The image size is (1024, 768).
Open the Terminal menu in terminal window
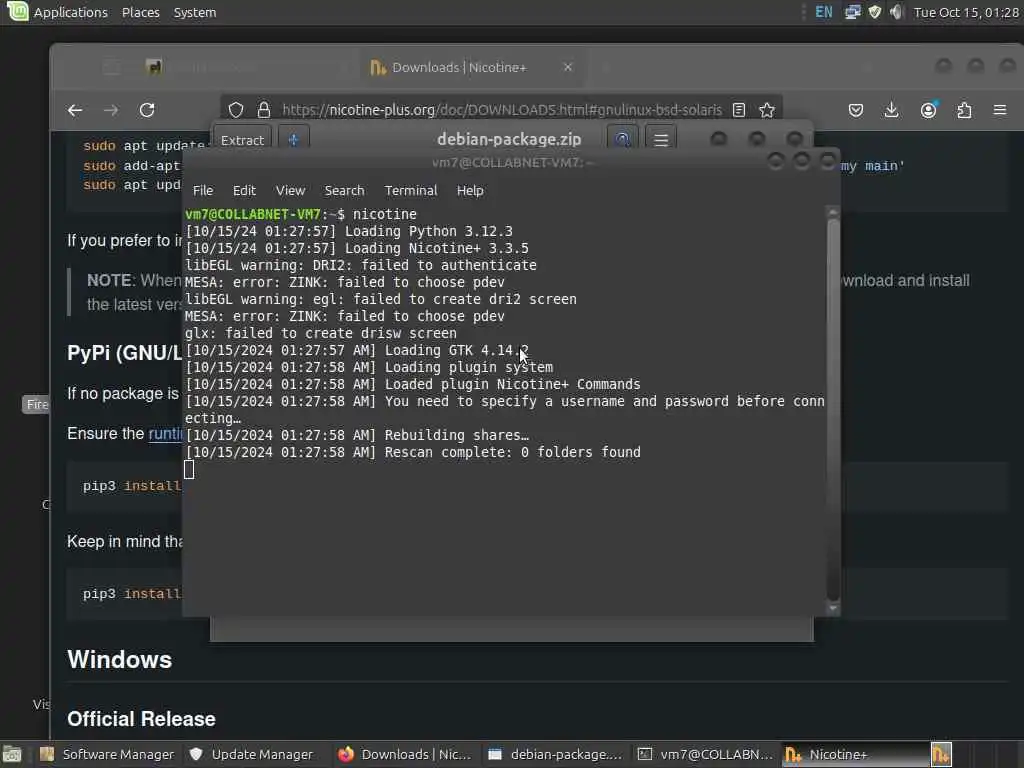coord(410,190)
